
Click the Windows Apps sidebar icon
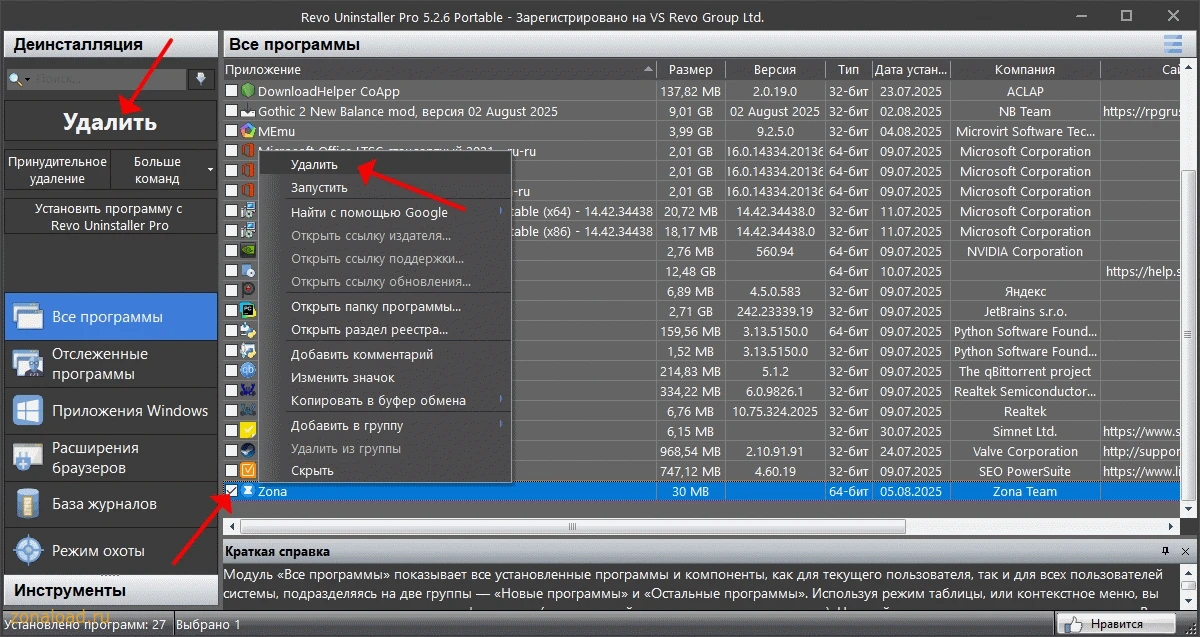(x=26, y=411)
